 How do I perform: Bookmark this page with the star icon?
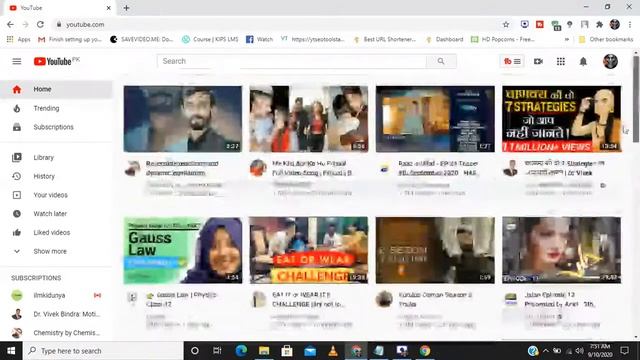(x=506, y=24)
